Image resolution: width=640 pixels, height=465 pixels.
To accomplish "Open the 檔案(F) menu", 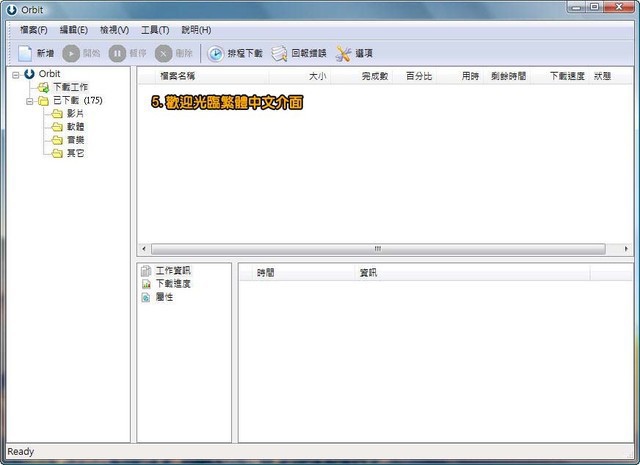I will (34, 30).
